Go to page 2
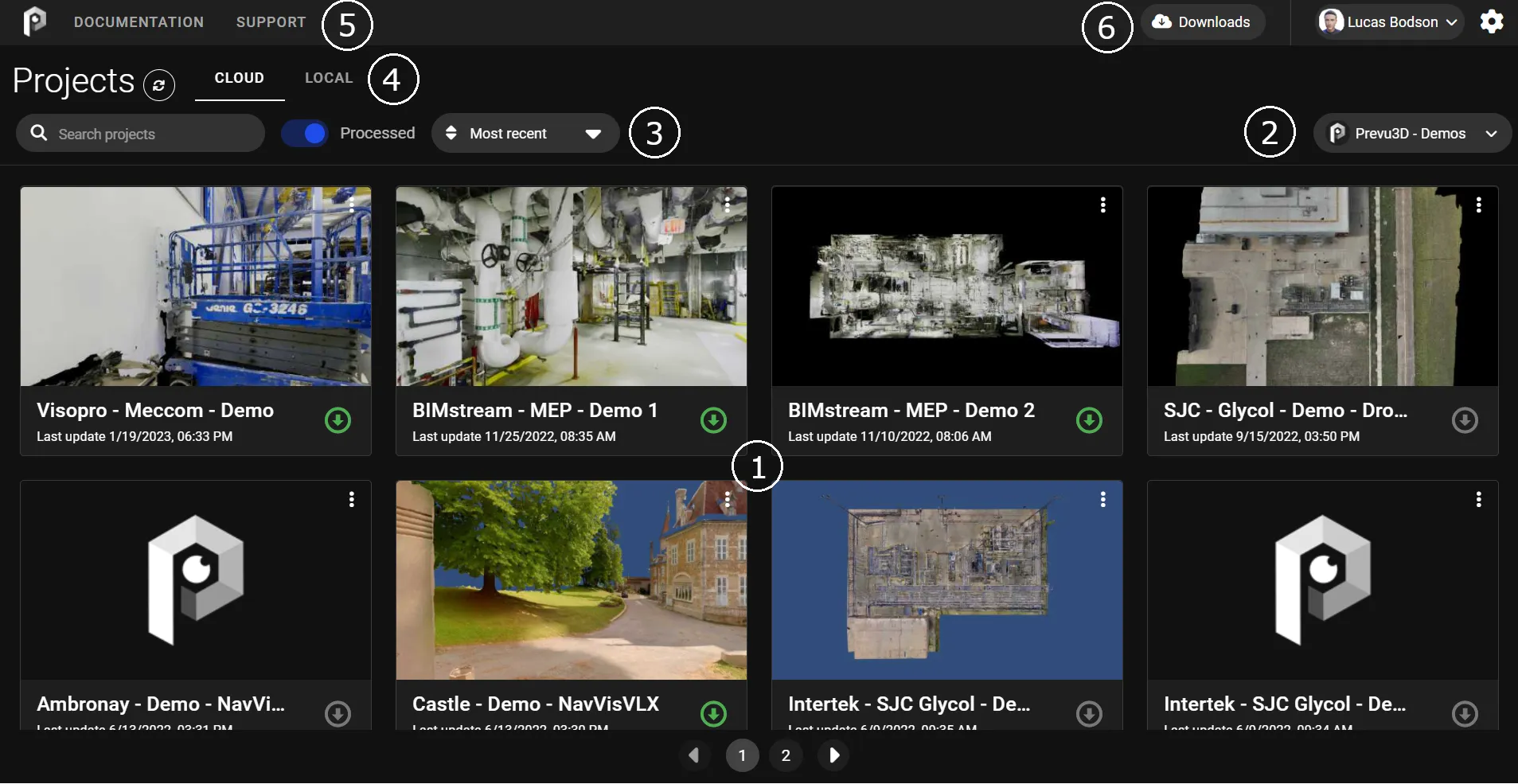This screenshot has height=784, width=1518. (786, 755)
